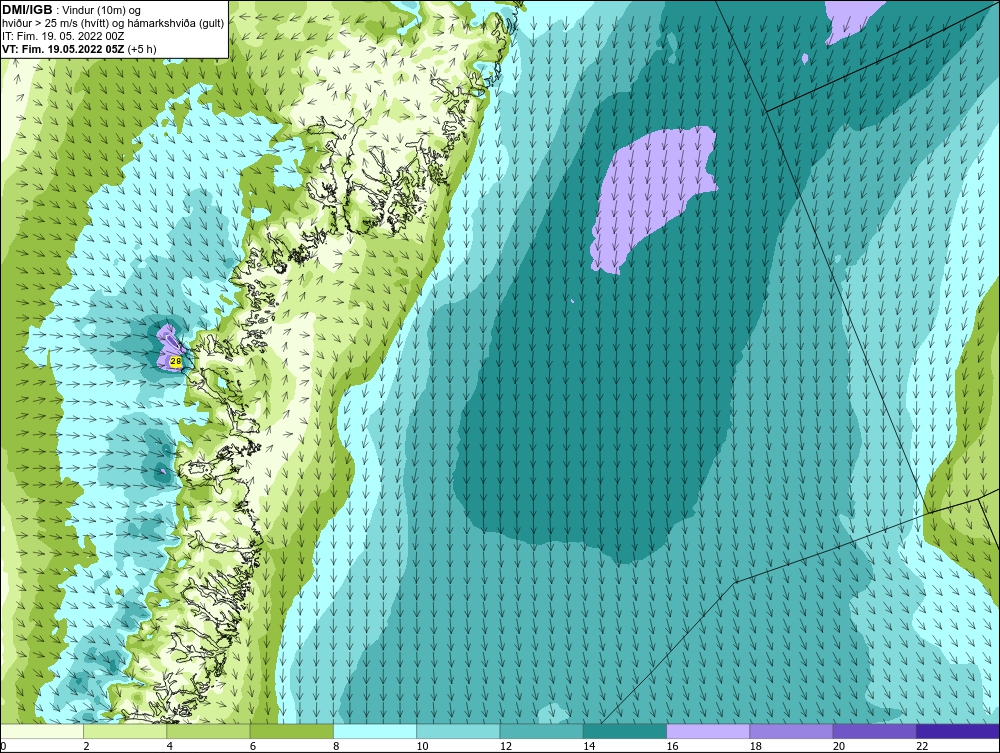Click legend value '8'

pyautogui.click(x=336, y=747)
